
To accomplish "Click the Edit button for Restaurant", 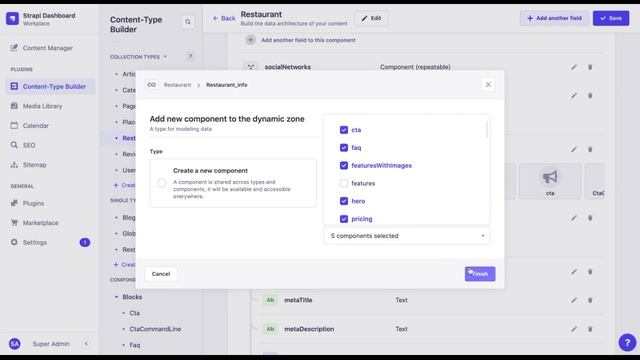I will pyautogui.click(x=371, y=18).
